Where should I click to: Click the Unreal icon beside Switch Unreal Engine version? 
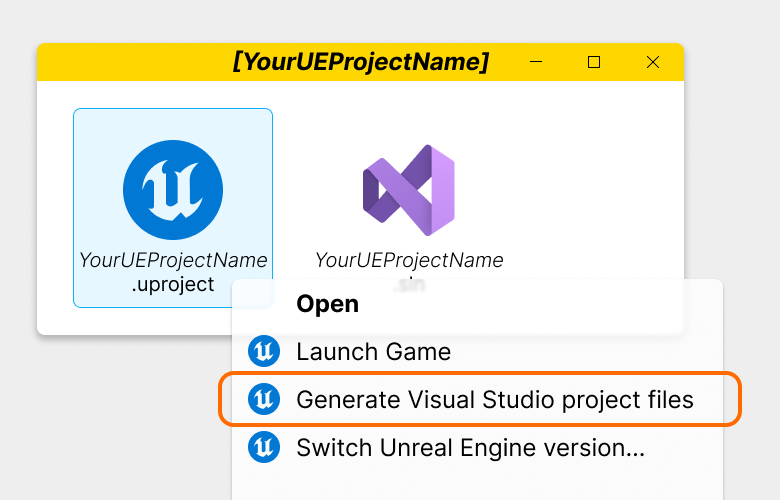pos(264,447)
